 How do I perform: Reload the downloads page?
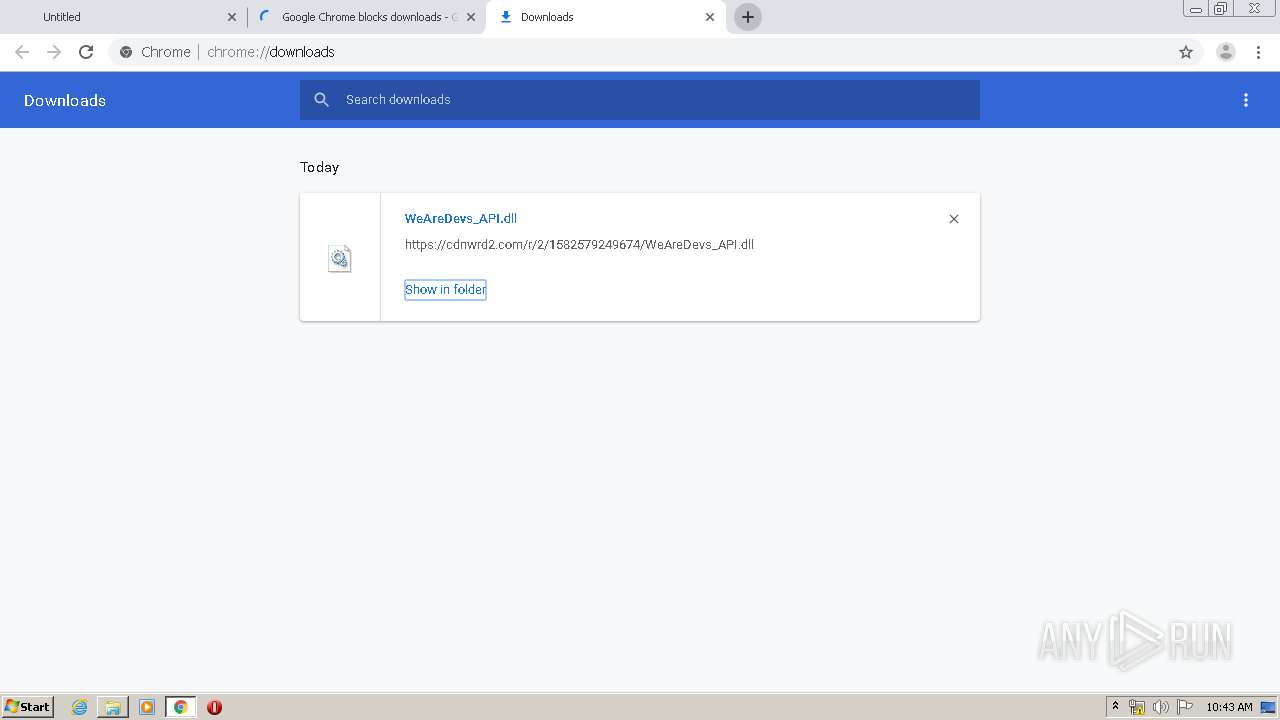[86, 52]
